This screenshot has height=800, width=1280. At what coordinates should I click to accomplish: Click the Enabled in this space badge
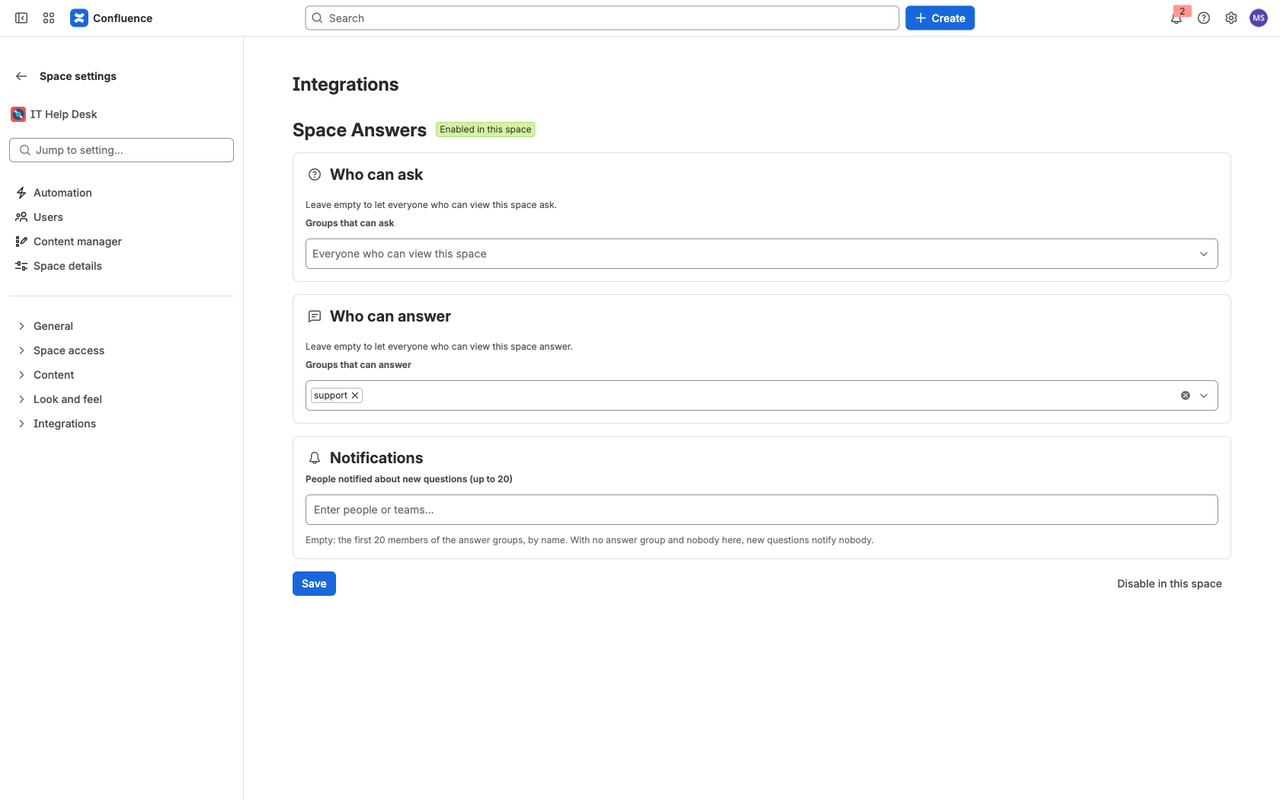[x=485, y=129]
